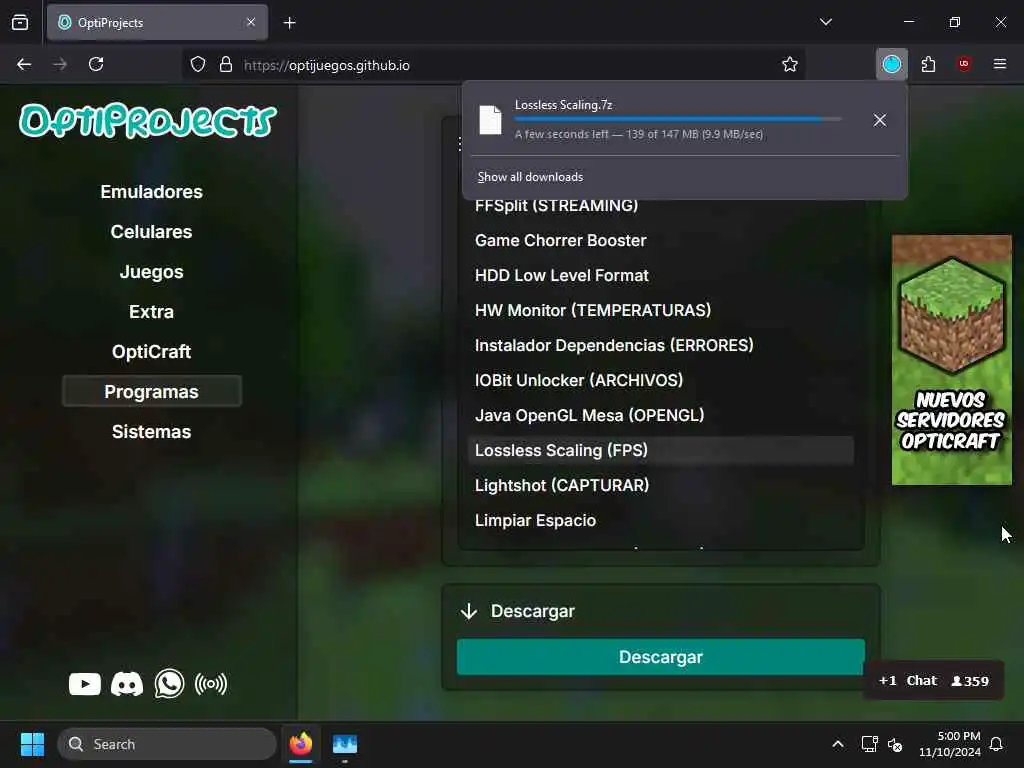Show hidden system tray icons
1024x768 pixels.
838,744
